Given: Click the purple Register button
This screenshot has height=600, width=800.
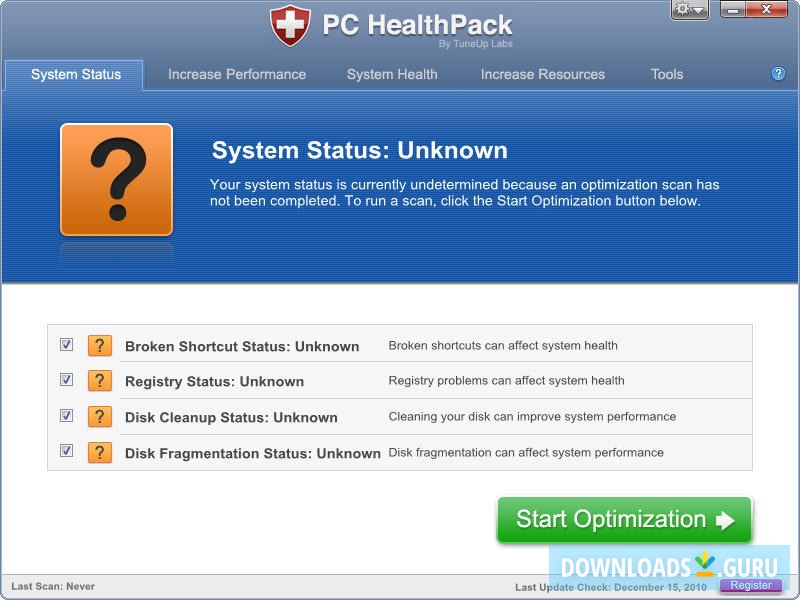Looking at the screenshot, I should pyautogui.click(x=751, y=585).
